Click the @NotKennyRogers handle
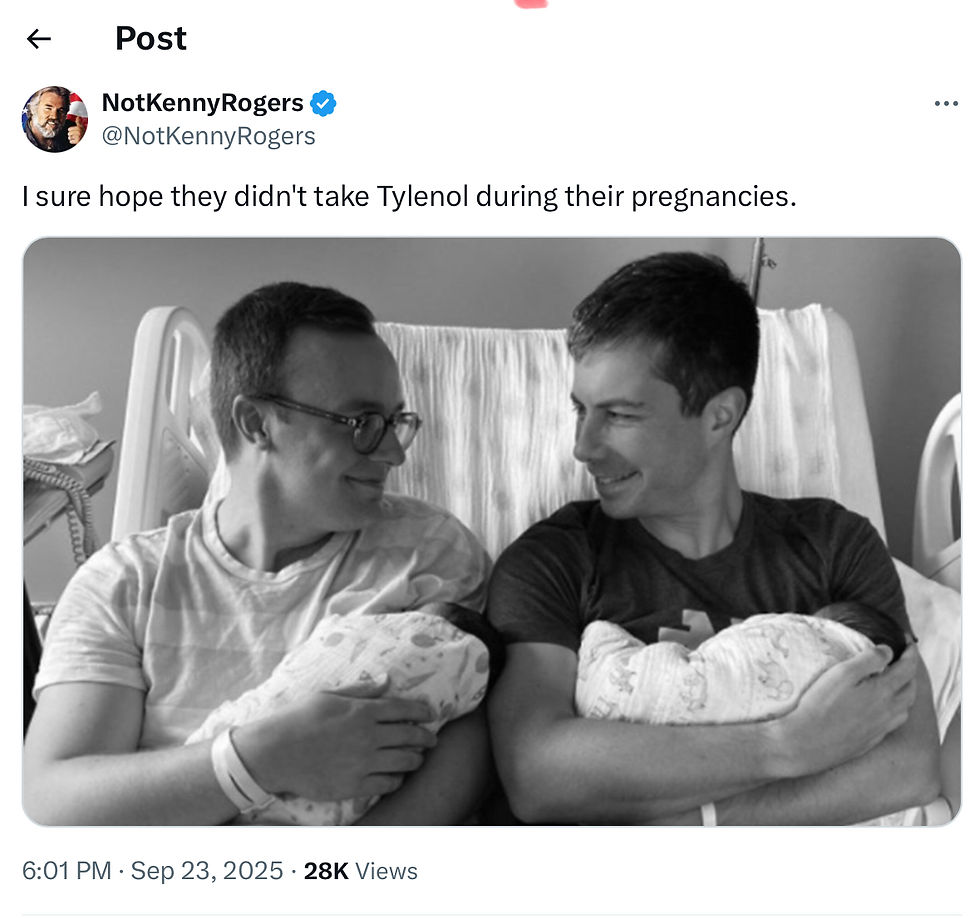Image resolution: width=980 pixels, height=918 pixels. (208, 136)
